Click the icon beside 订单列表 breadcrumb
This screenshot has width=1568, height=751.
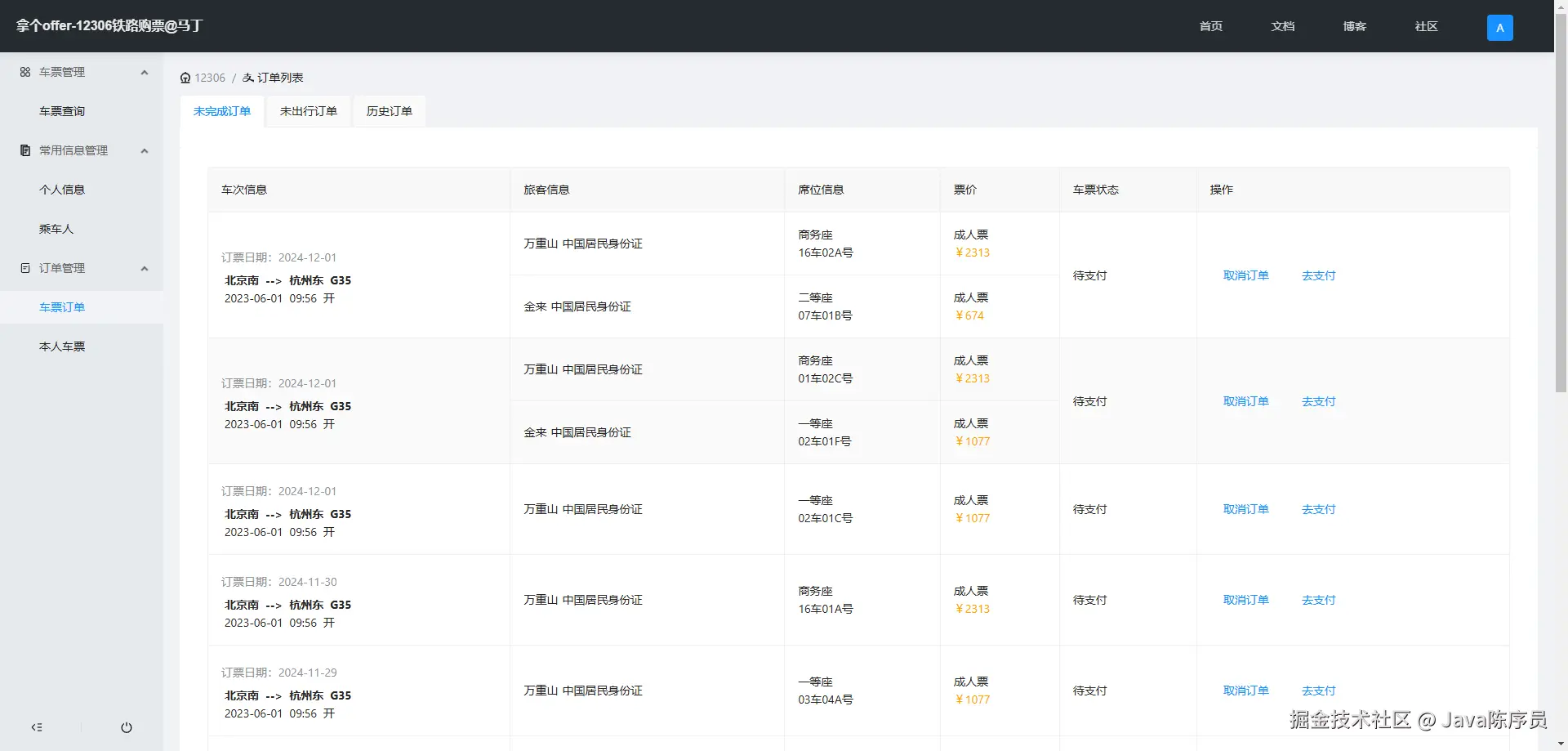tap(248, 78)
